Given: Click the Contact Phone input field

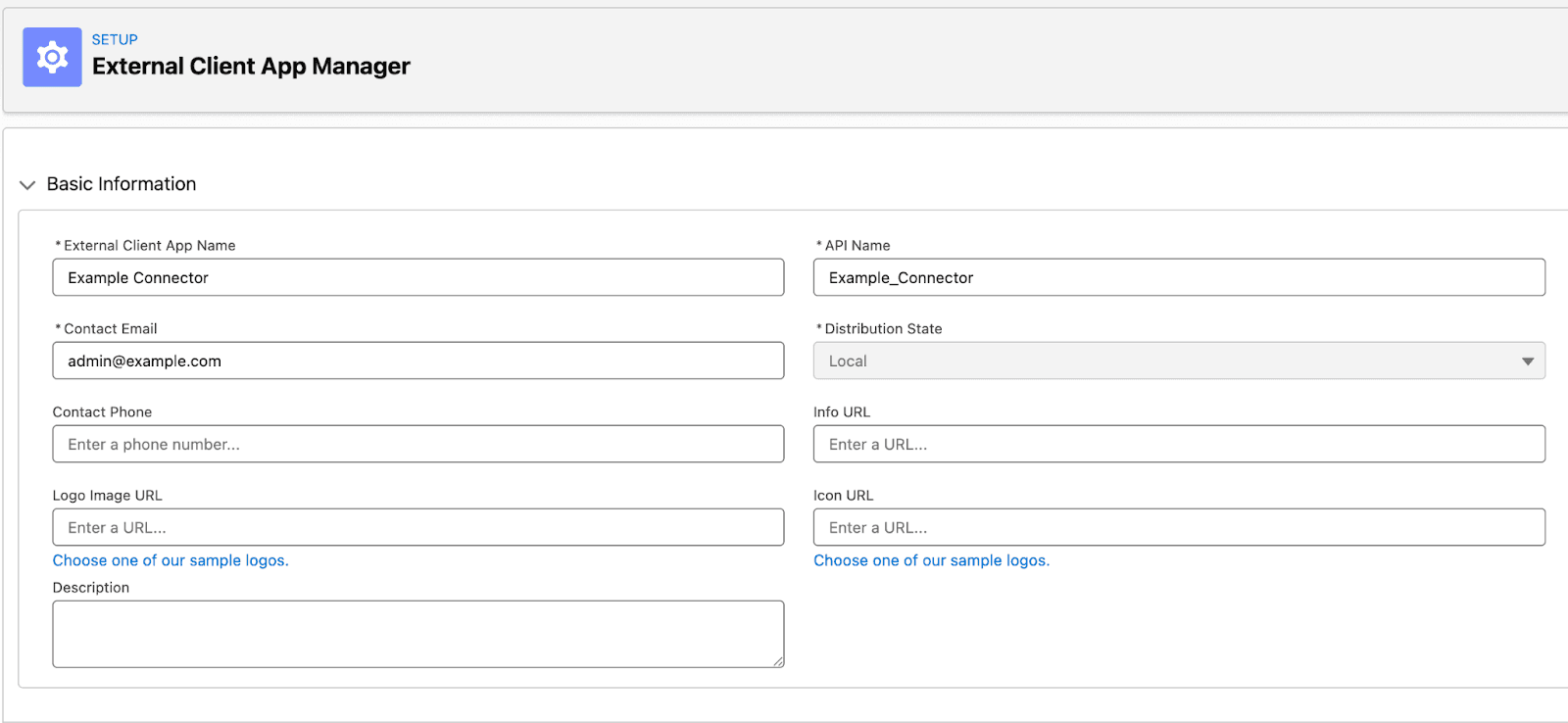Looking at the screenshot, I should click(x=417, y=445).
